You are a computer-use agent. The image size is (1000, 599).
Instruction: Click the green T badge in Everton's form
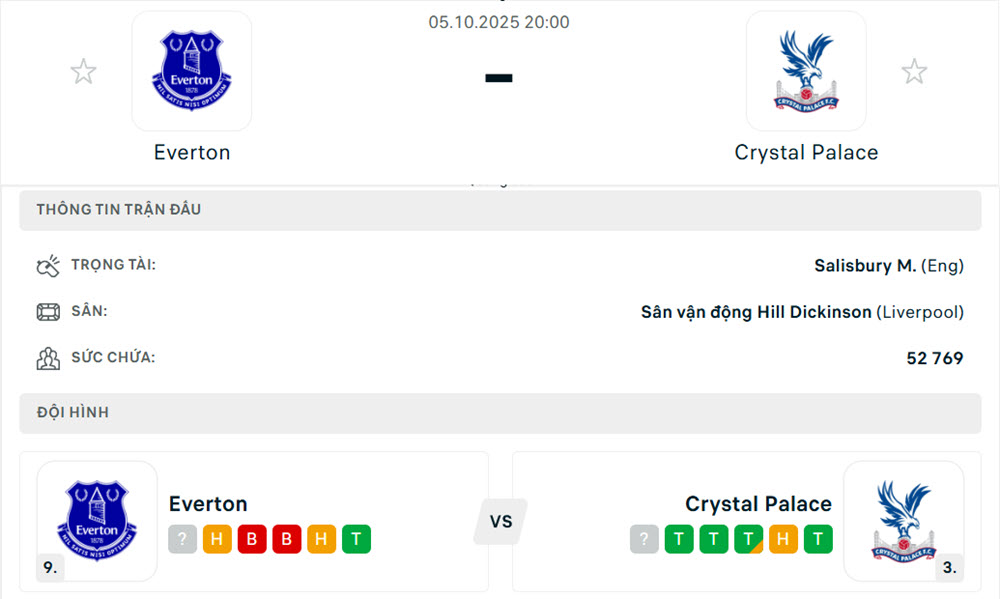pos(356,540)
